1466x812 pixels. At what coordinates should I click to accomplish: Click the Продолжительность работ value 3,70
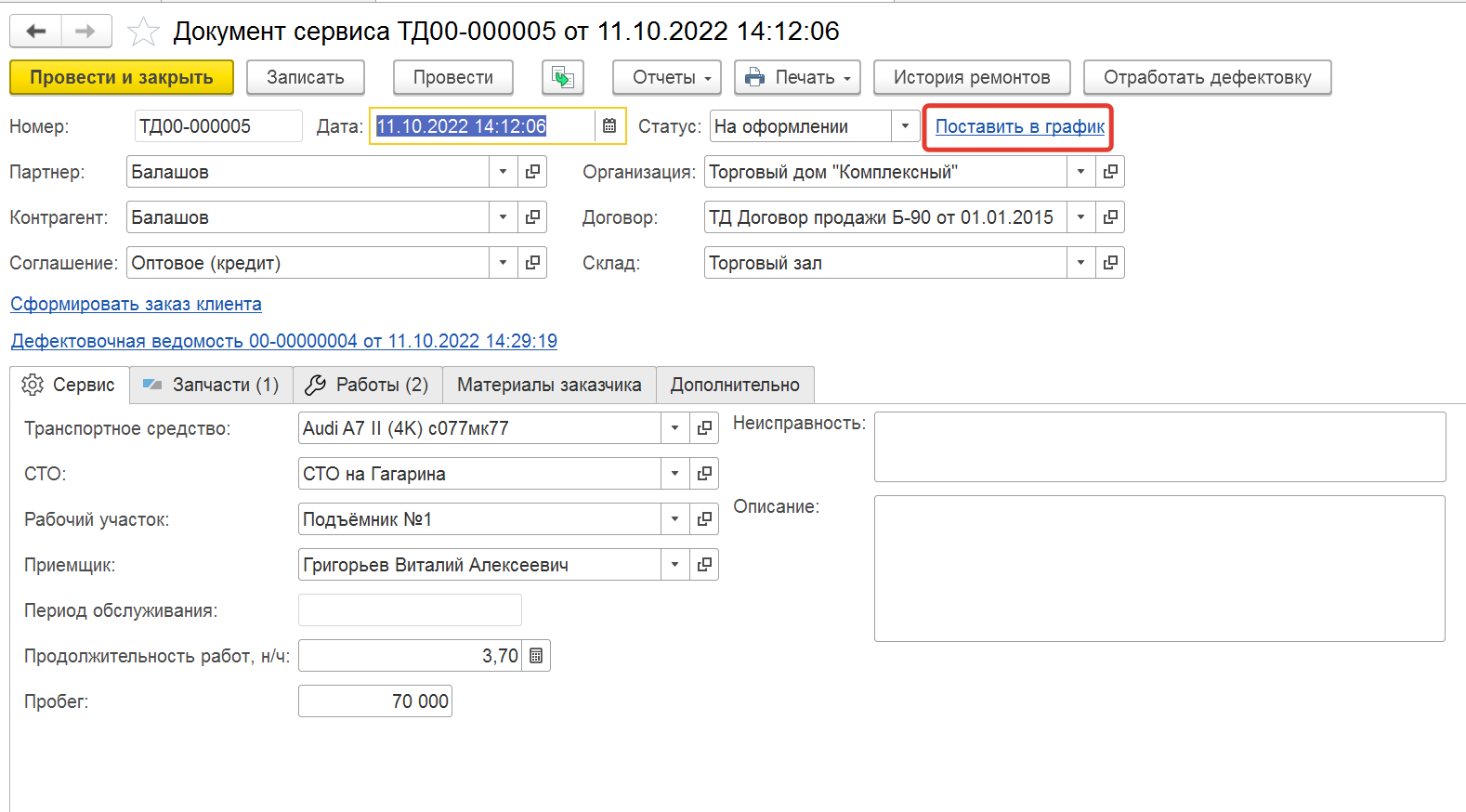410,656
